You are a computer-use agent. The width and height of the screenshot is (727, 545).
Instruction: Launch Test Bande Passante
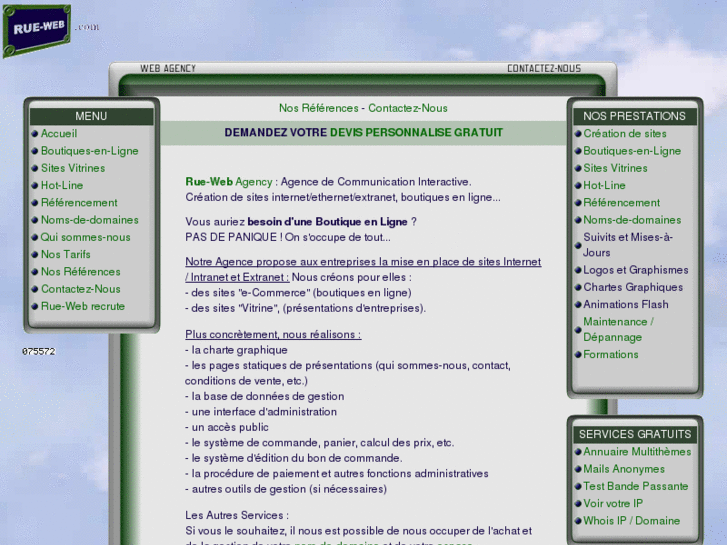pos(636,486)
